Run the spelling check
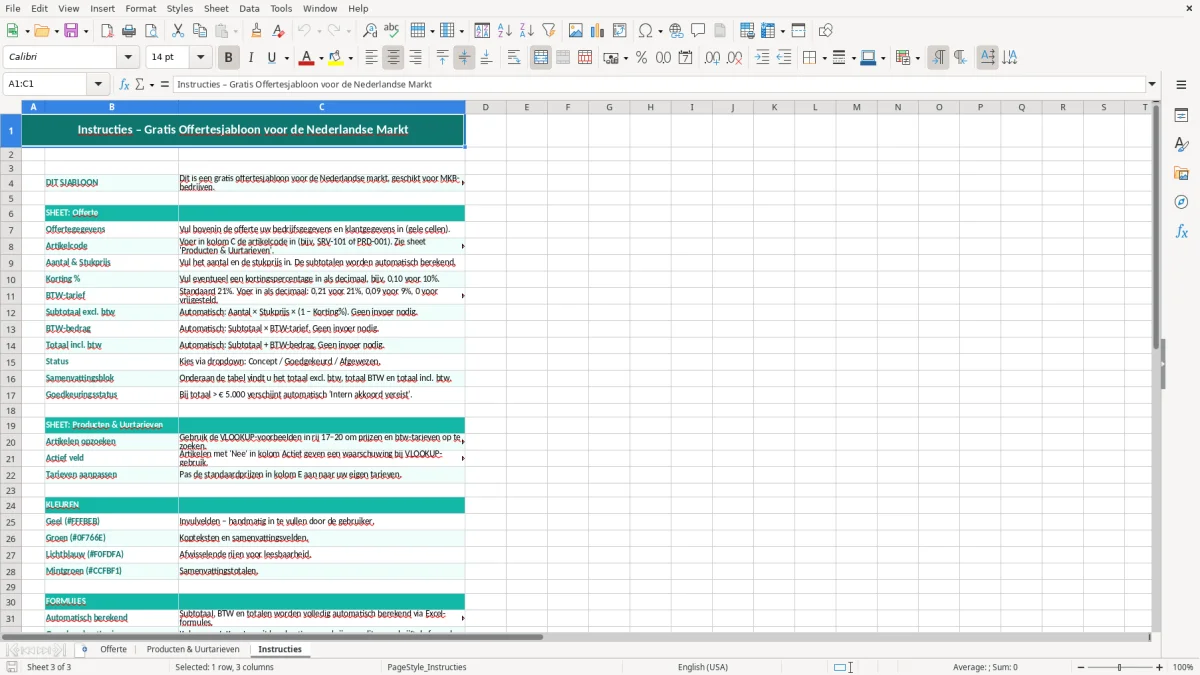Viewport: 1200px width, 675px height. tap(391, 31)
